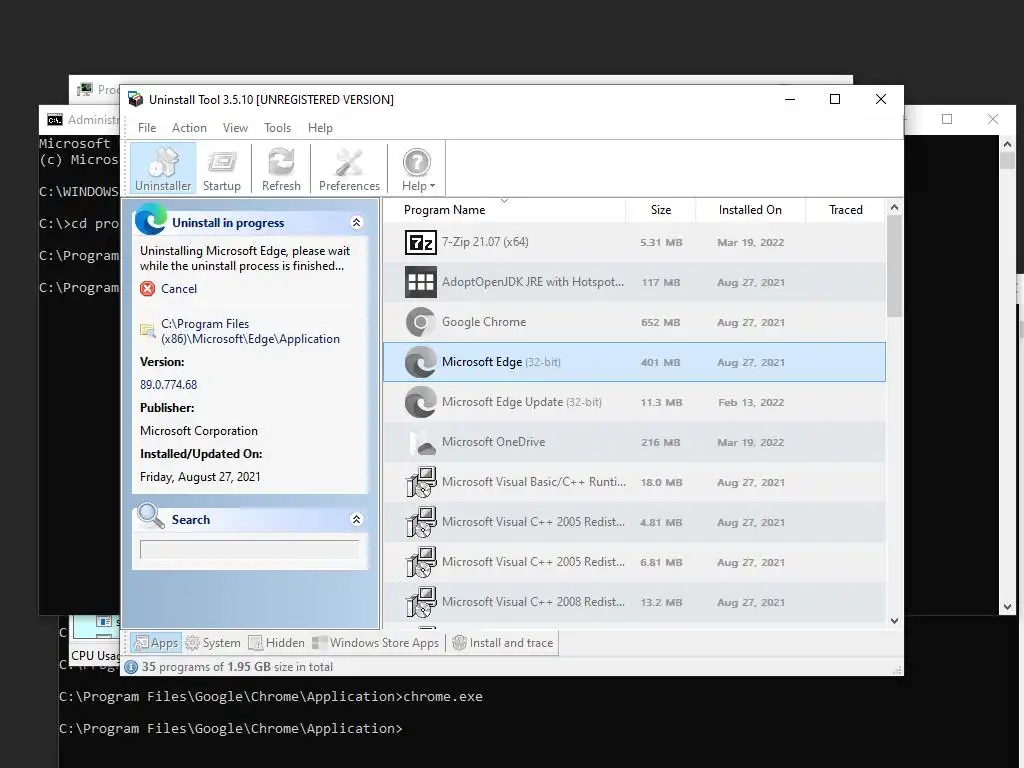Select the Google Chrome program row
1024x768 pixels.
(634, 322)
